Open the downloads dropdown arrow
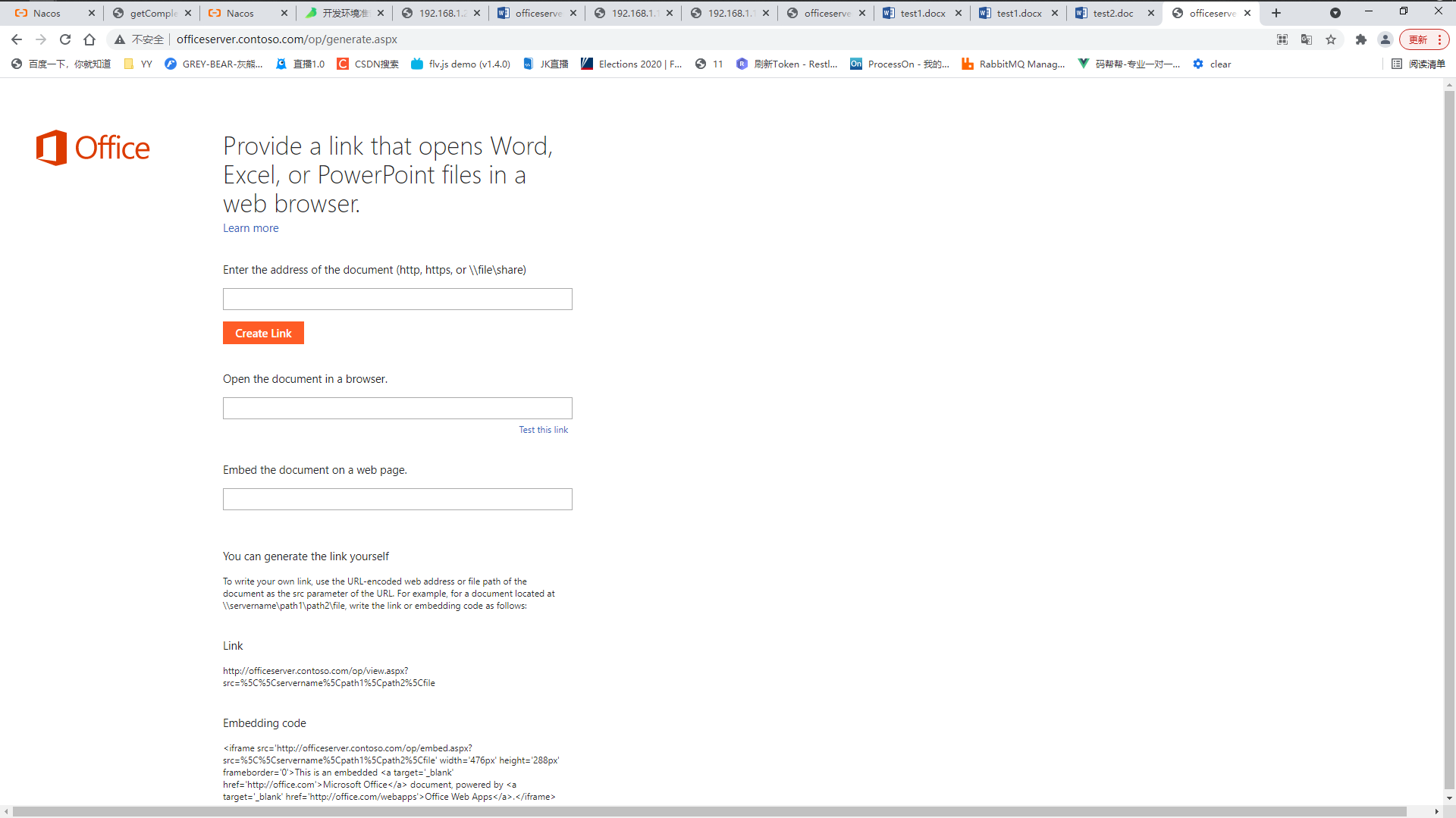1456x818 pixels. (x=1335, y=13)
